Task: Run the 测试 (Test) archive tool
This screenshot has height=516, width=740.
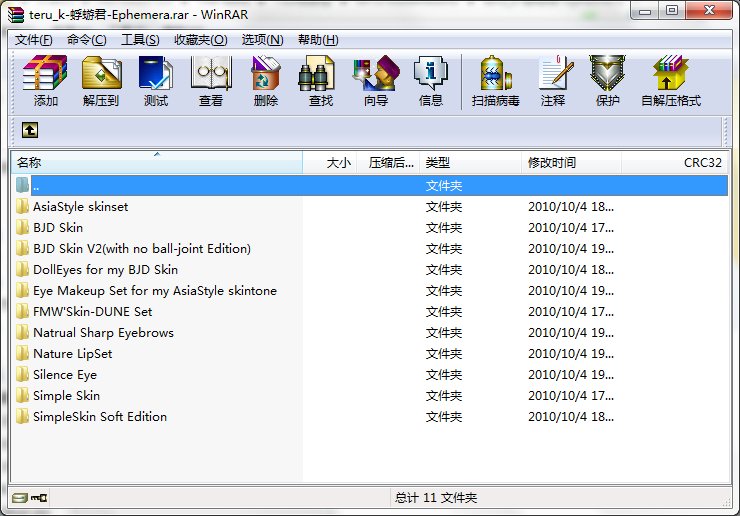Action: (156, 81)
